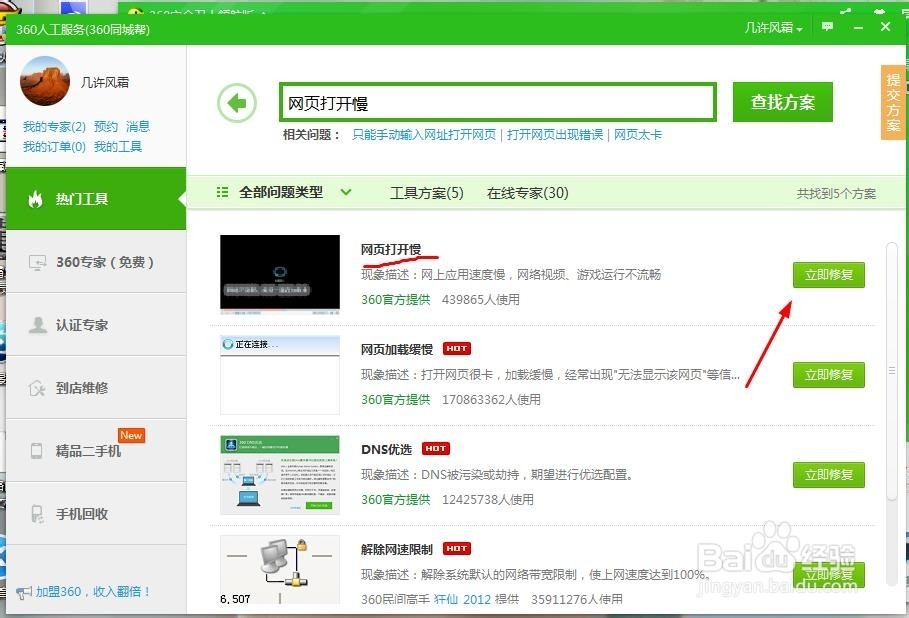The image size is (909, 618).
Task: Click related link 打开网页出现错误
Action: [555, 134]
